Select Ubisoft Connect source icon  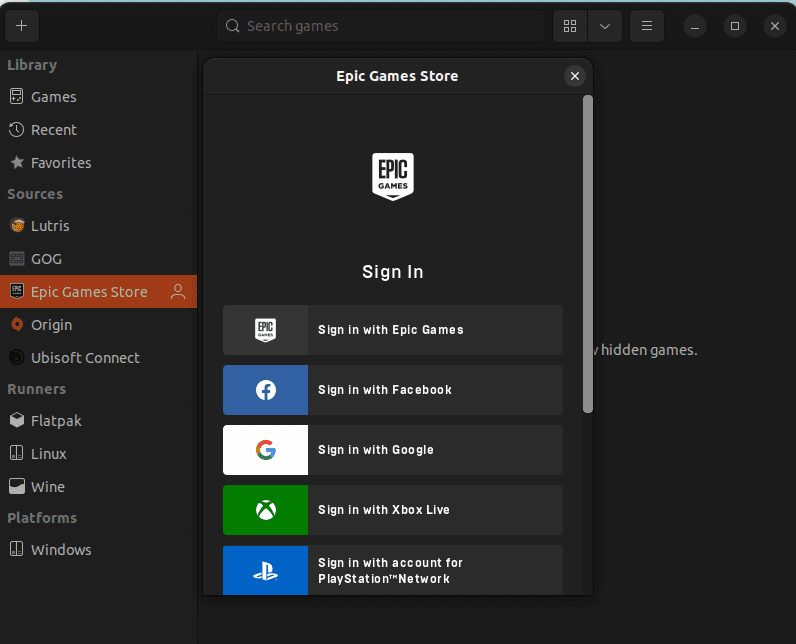[x=17, y=358]
